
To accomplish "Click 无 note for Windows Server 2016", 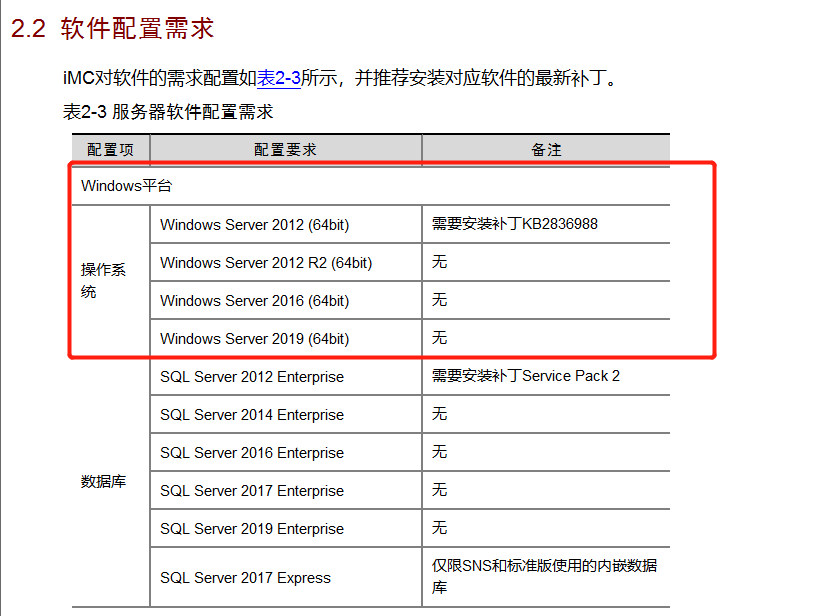I will 439,300.
